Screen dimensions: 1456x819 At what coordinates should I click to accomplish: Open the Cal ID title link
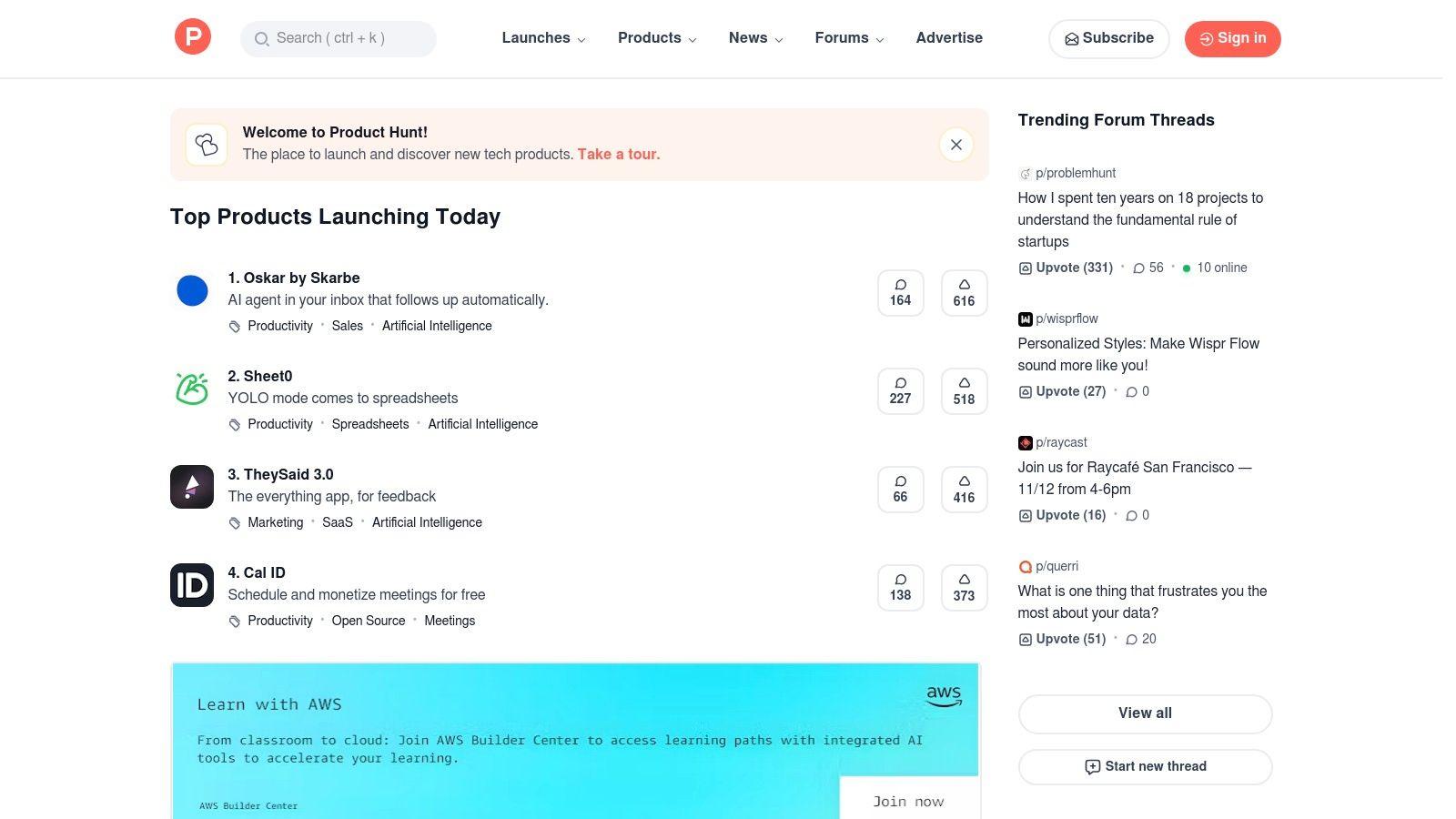point(257,573)
